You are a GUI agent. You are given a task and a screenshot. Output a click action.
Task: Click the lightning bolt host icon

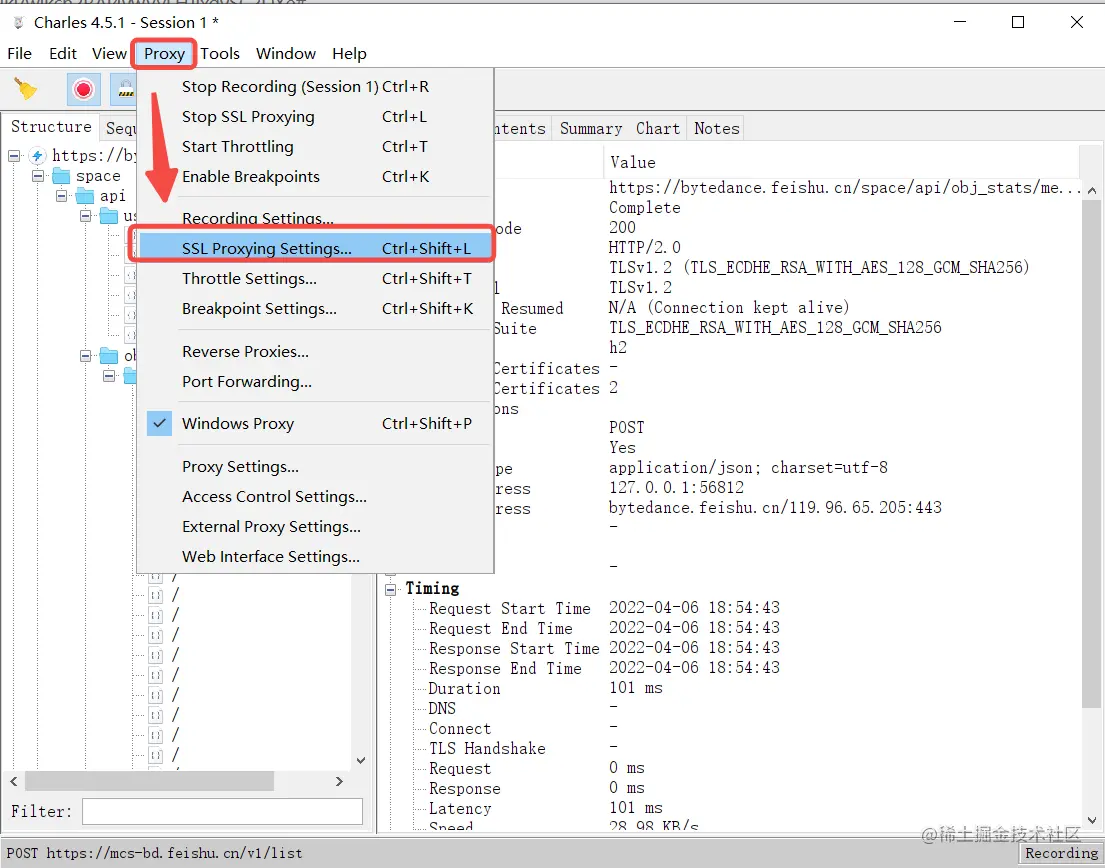tap(38, 156)
